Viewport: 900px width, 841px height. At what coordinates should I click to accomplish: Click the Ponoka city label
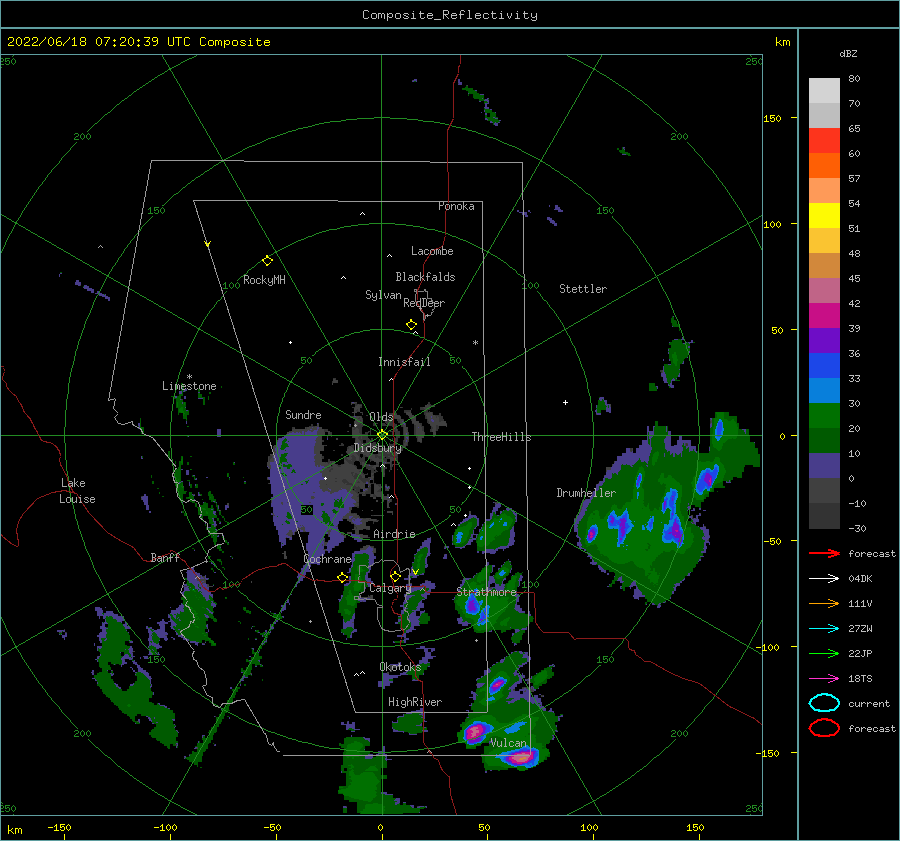pyautogui.click(x=456, y=206)
